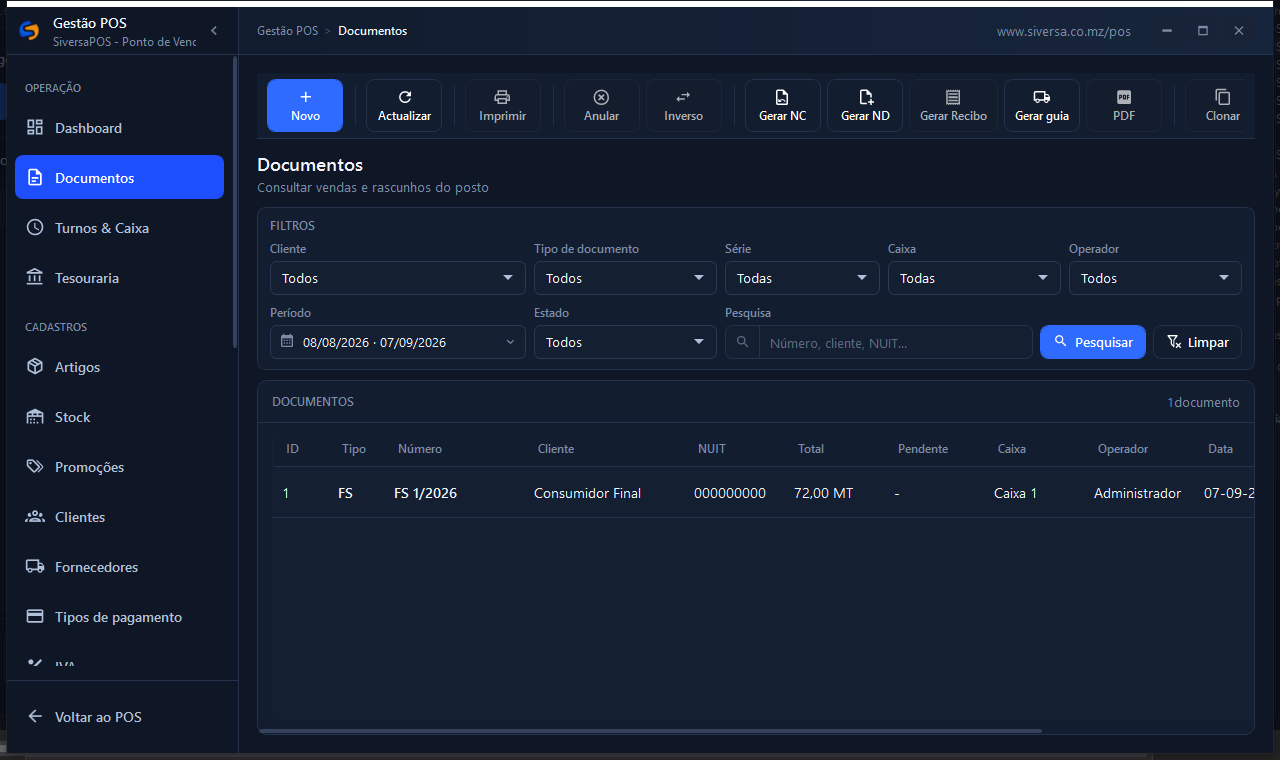Open the Operador filter dropdown
This screenshot has height=760, width=1280.
point(1155,278)
